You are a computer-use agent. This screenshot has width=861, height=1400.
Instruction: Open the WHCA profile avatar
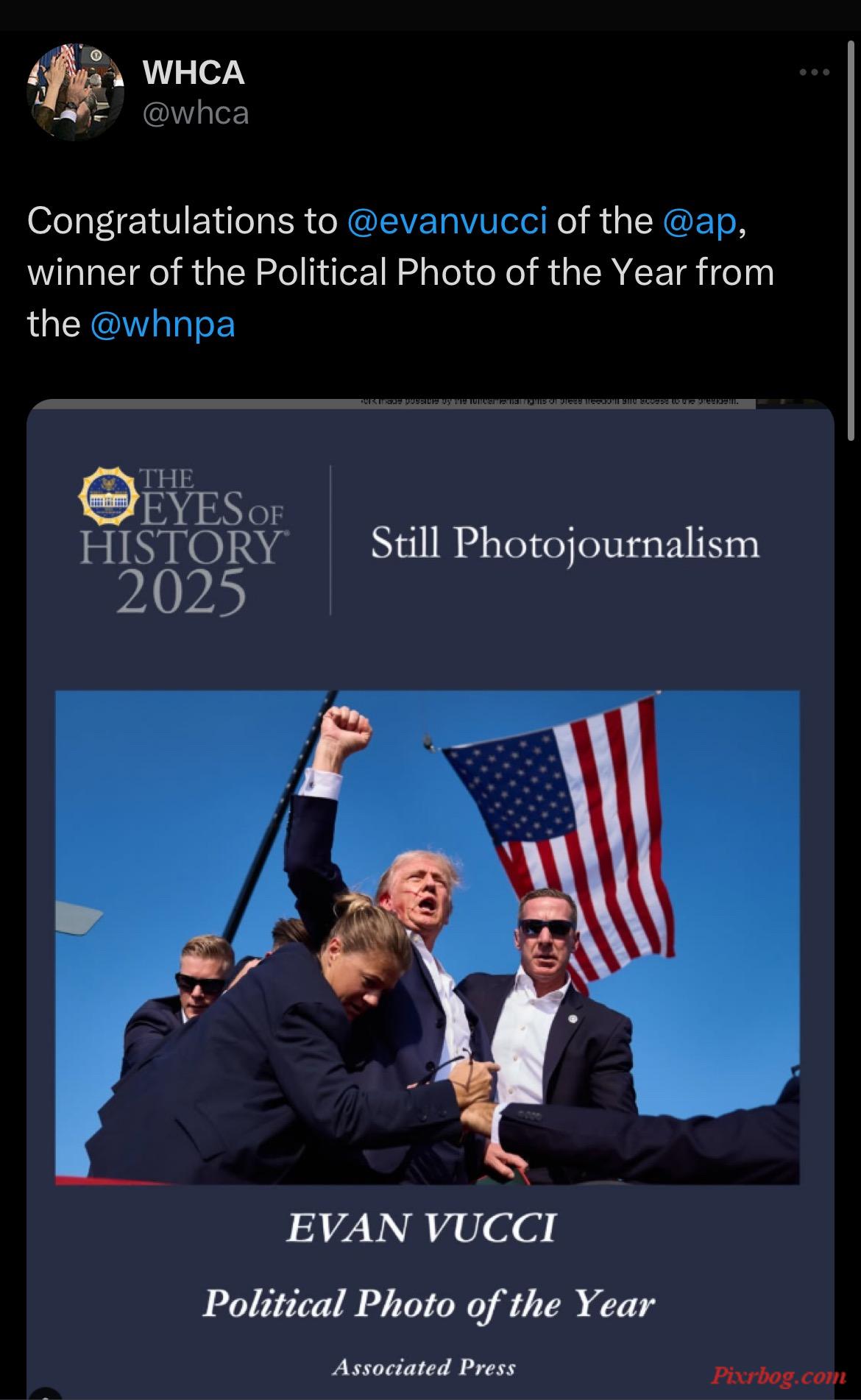(x=76, y=91)
